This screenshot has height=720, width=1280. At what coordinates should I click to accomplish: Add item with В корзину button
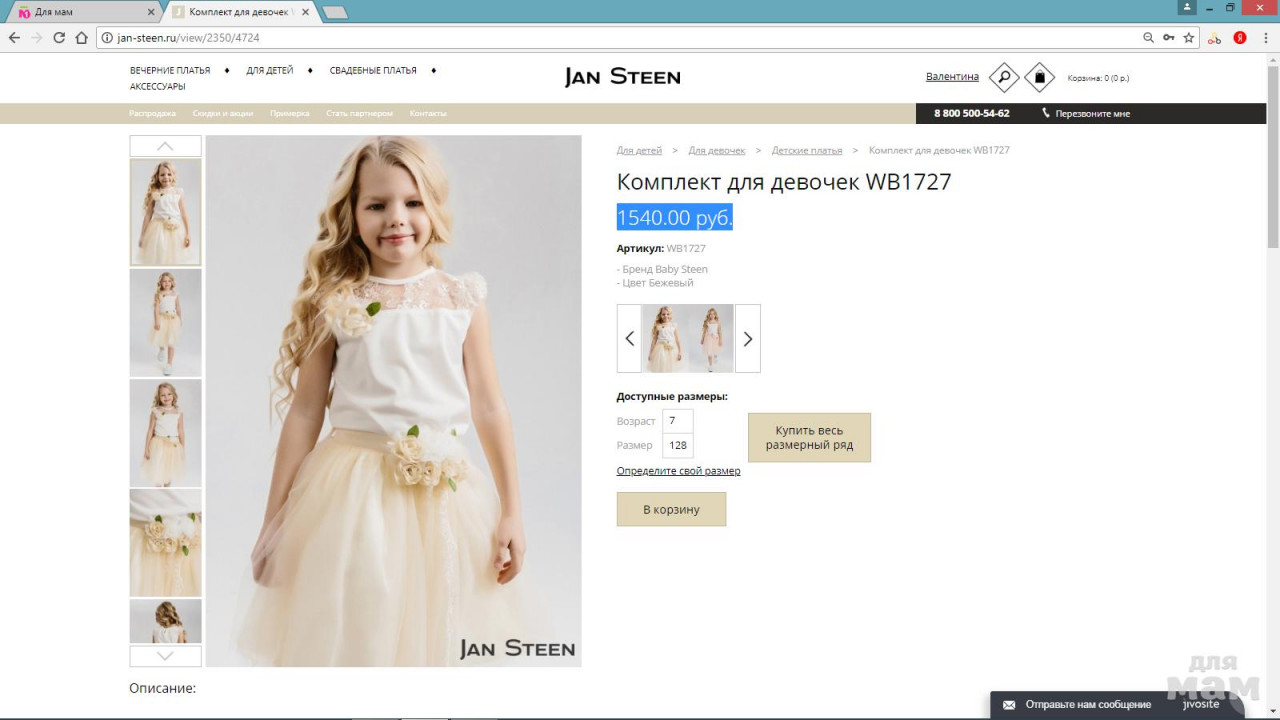pos(671,509)
